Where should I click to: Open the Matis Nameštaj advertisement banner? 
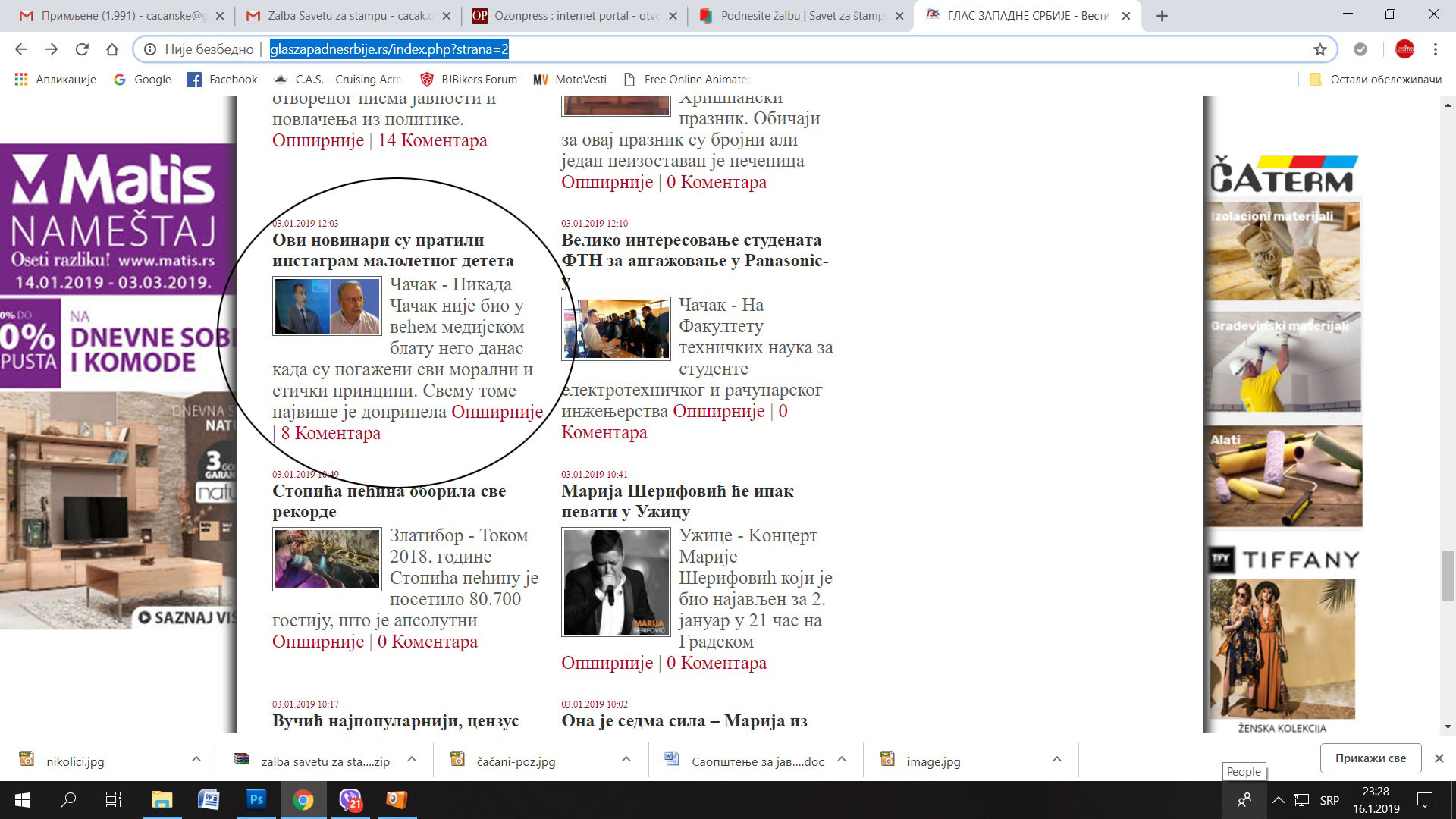coord(118,387)
